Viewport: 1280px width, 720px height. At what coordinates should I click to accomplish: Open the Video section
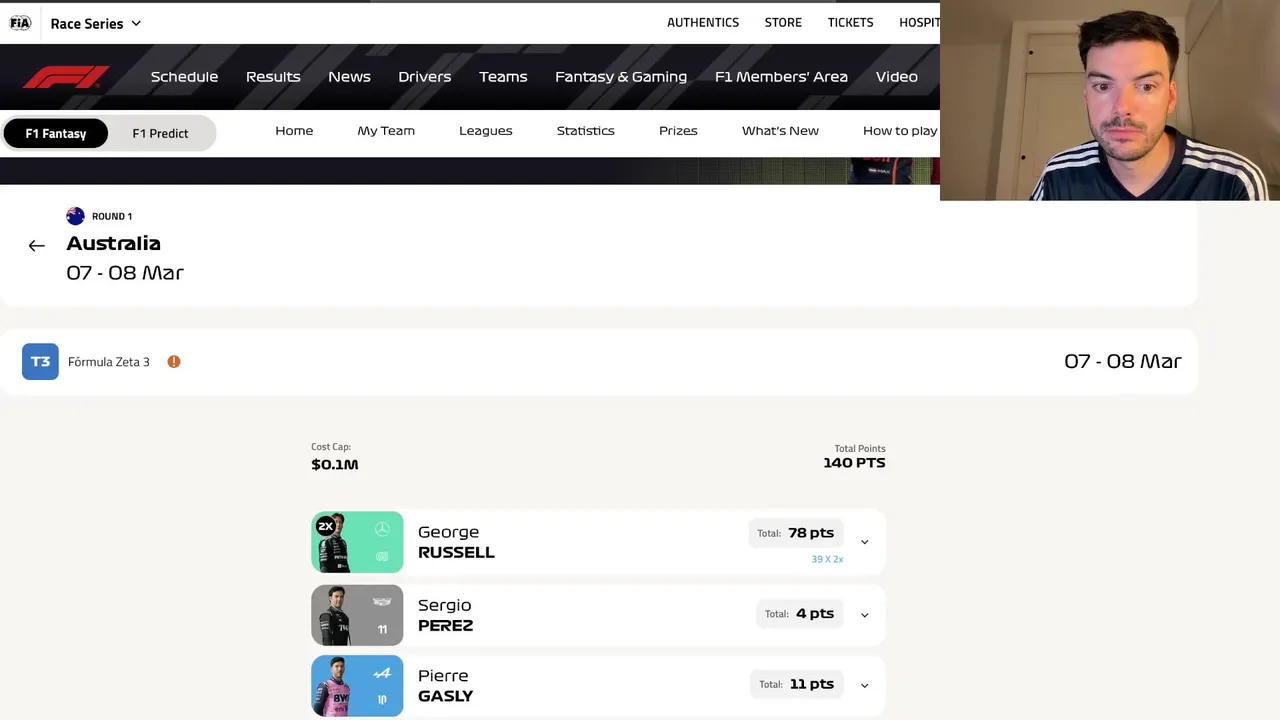click(896, 77)
